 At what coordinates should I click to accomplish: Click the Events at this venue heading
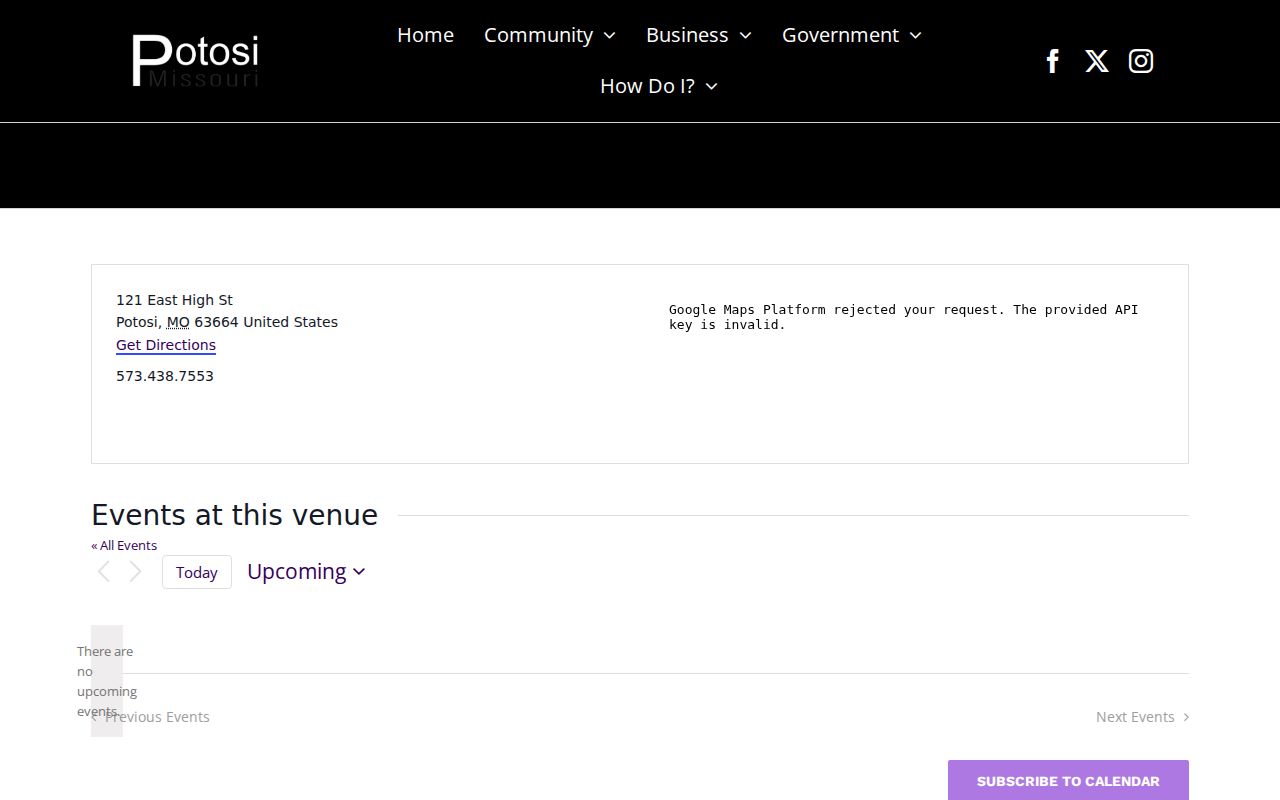(235, 515)
